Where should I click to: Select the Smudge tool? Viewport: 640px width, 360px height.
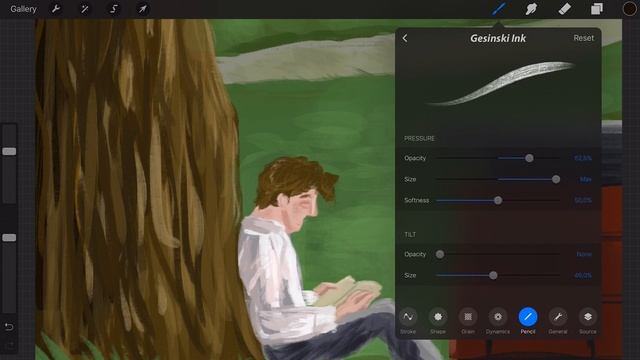pos(531,9)
